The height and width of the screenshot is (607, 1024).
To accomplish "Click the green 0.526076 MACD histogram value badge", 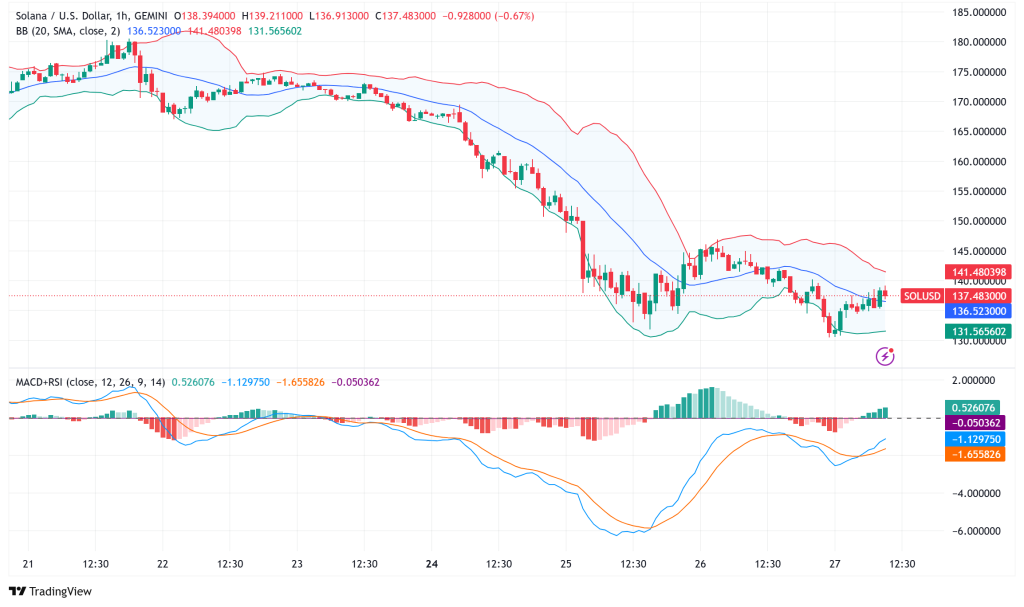I will pyautogui.click(x=974, y=406).
